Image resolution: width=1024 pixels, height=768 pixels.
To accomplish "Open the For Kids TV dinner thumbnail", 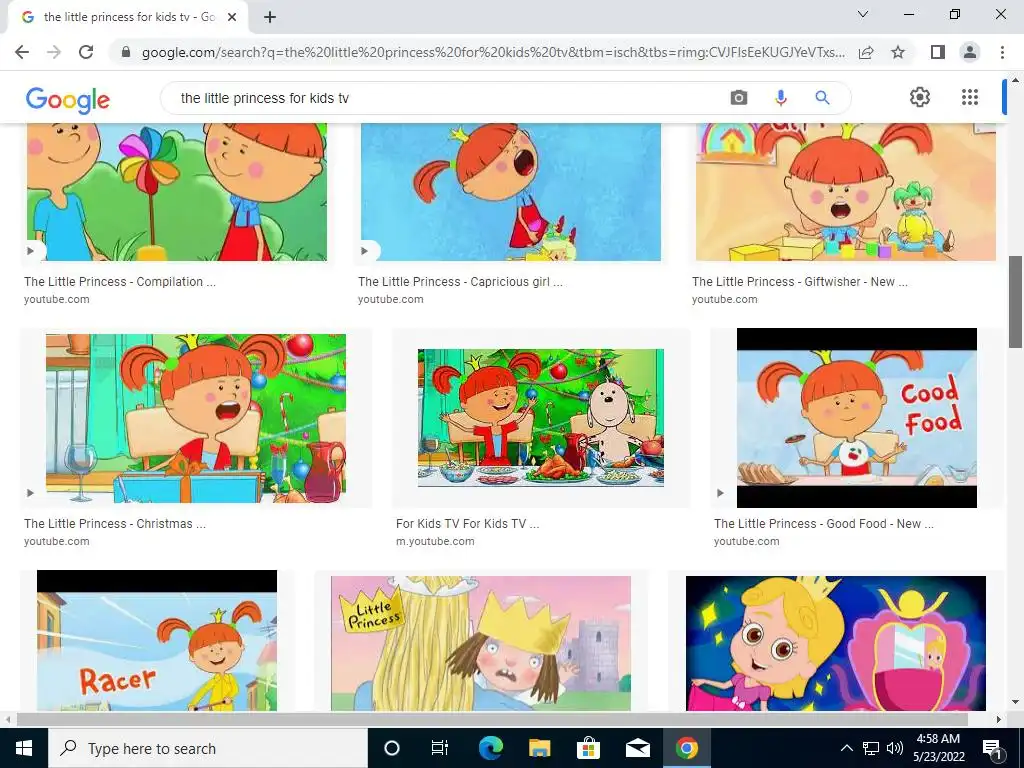I will [x=541, y=418].
